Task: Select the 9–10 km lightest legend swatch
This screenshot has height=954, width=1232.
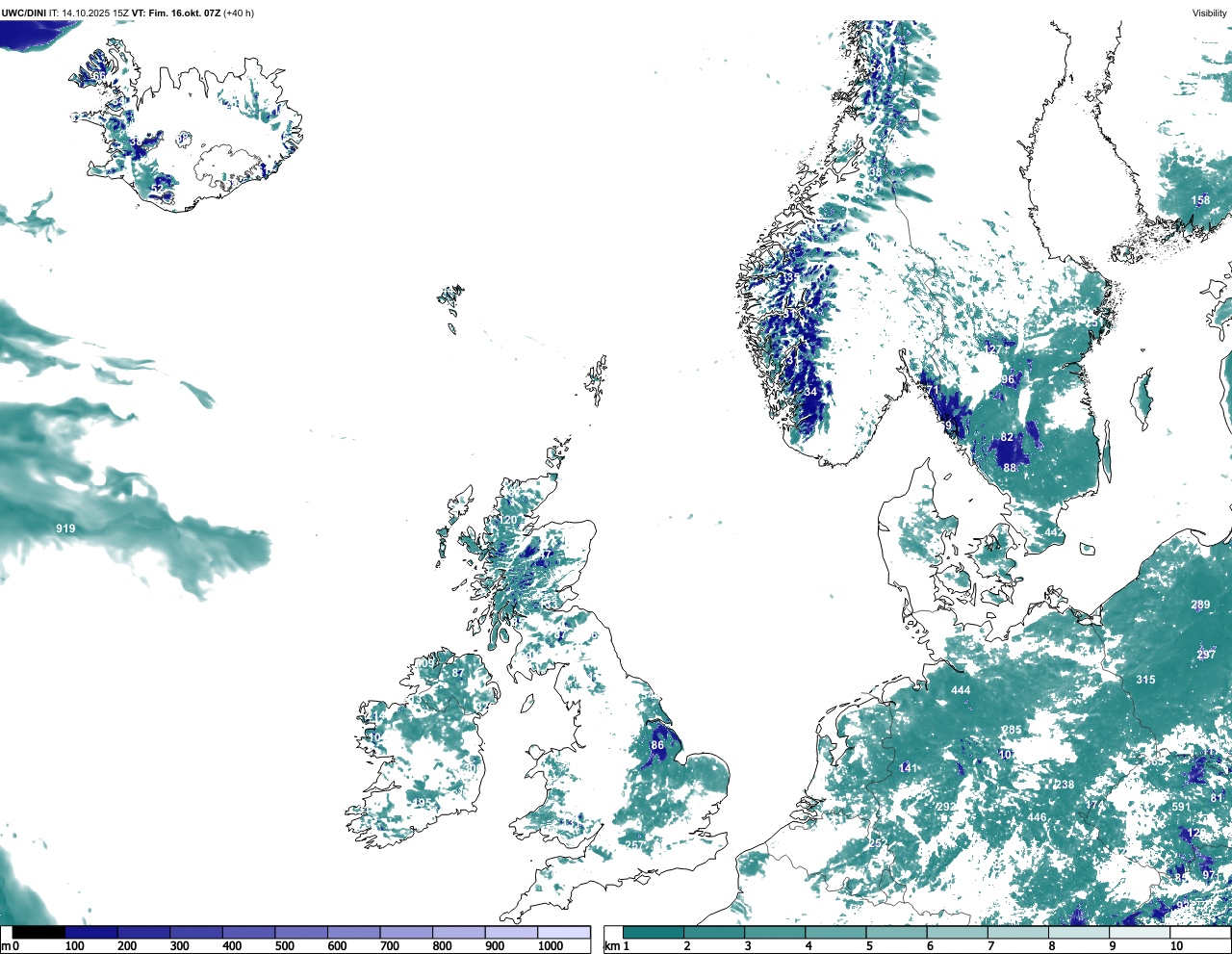Action: point(1140,932)
